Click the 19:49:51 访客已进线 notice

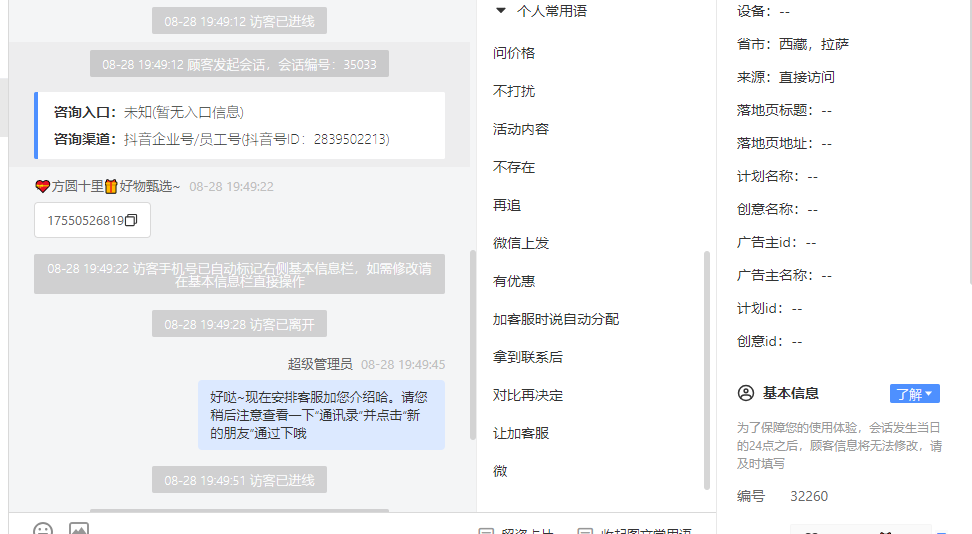pyautogui.click(x=239, y=480)
